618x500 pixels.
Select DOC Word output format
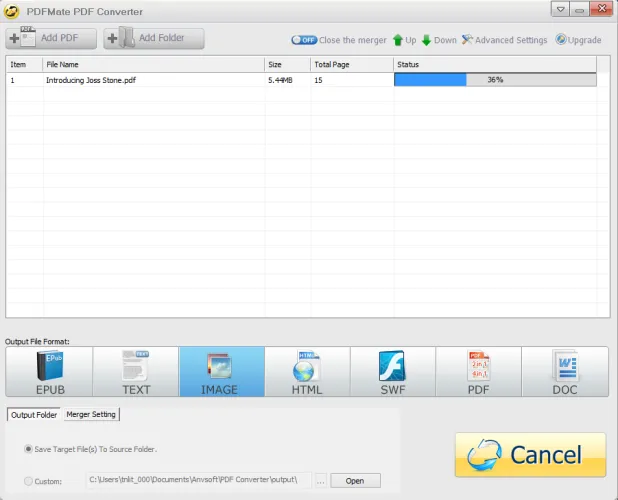(x=565, y=372)
